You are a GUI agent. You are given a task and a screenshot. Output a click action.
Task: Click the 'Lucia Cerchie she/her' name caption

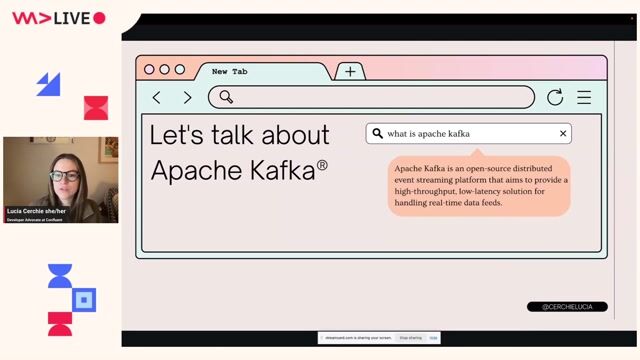click(x=36, y=211)
